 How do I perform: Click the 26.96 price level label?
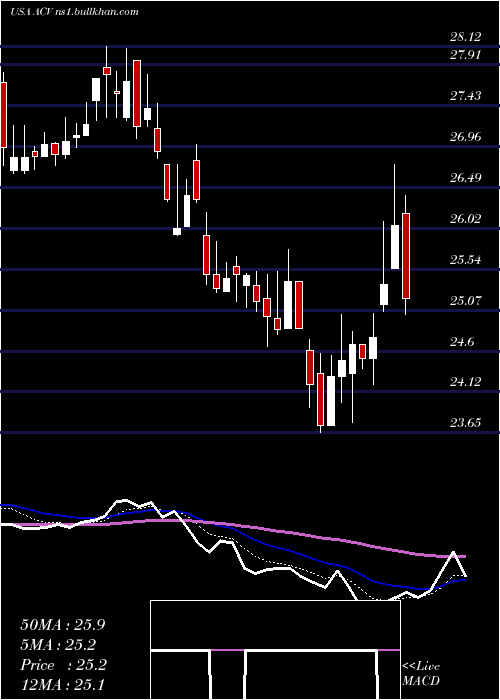[465, 137]
